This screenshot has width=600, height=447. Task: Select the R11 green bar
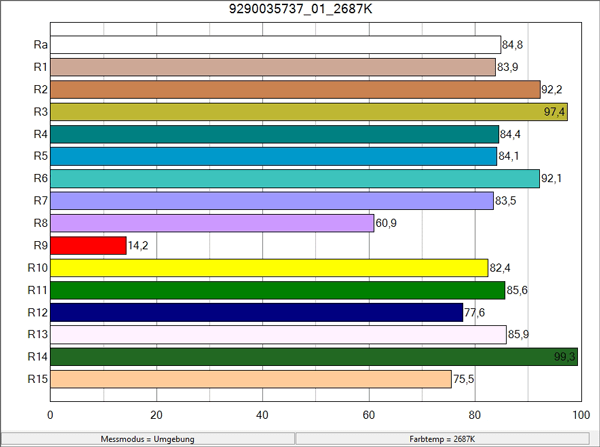278,290
